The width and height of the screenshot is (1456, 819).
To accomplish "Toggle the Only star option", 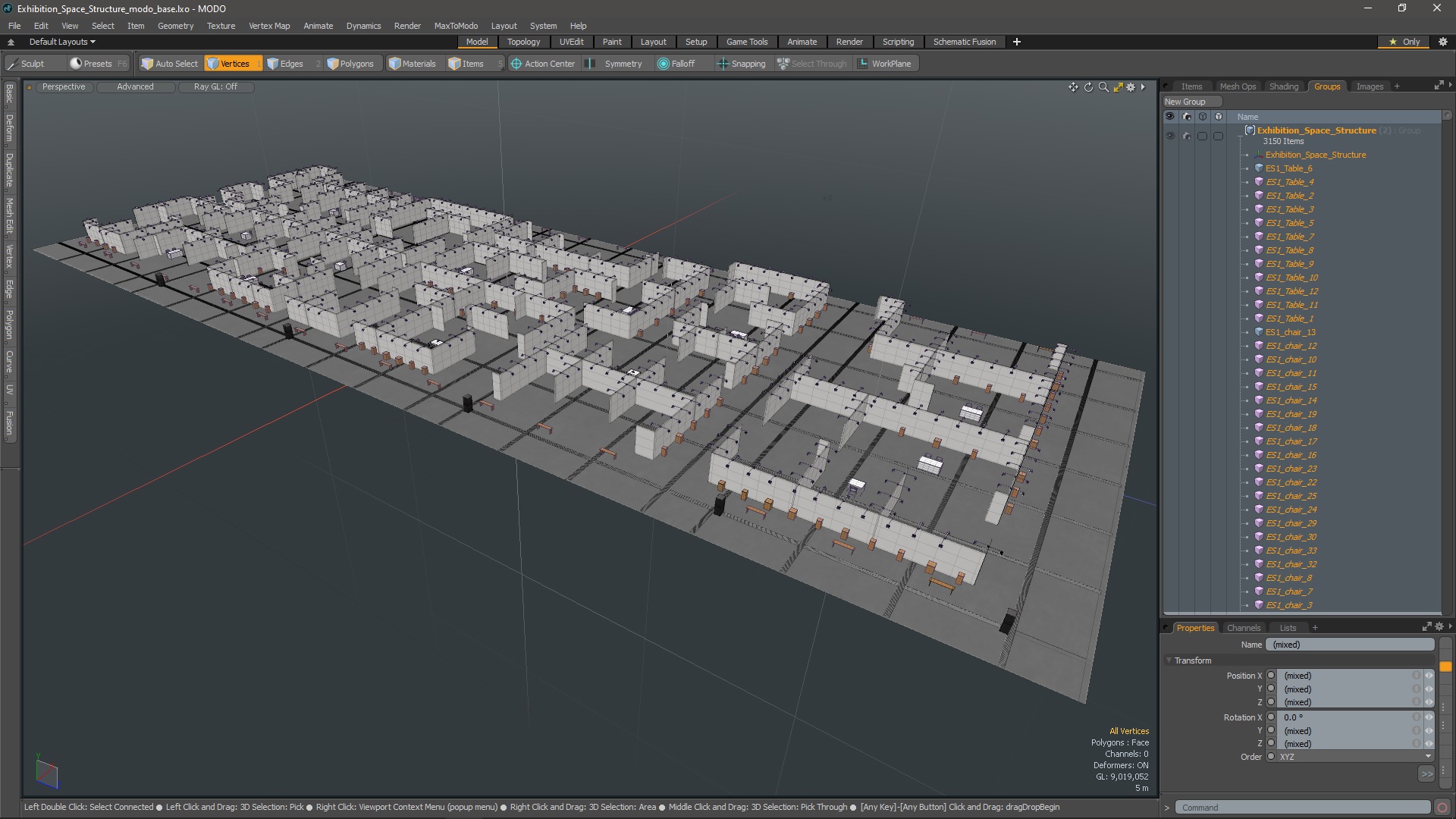I will tap(1404, 42).
